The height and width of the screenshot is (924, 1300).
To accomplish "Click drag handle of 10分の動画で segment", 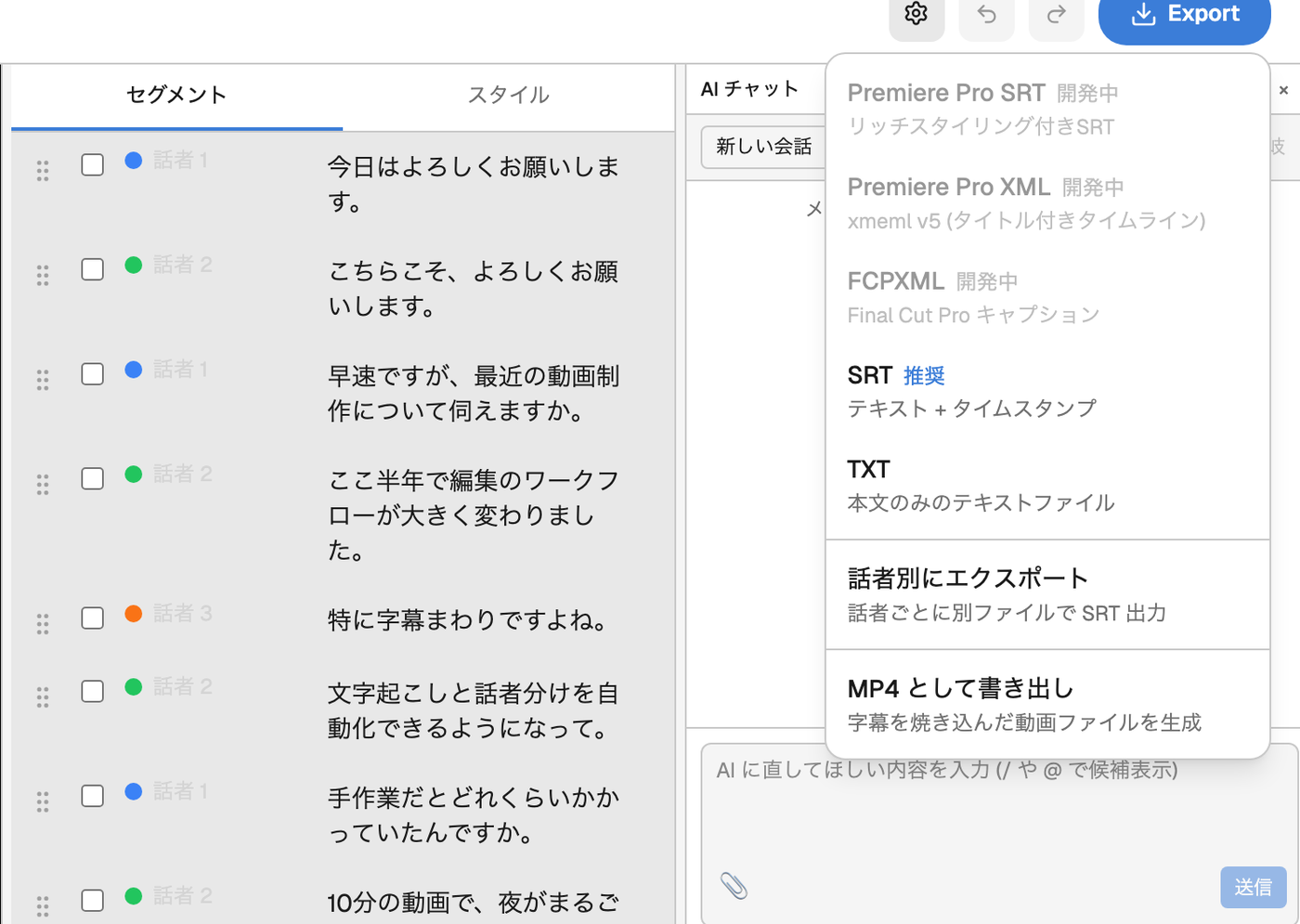I will 43,906.
